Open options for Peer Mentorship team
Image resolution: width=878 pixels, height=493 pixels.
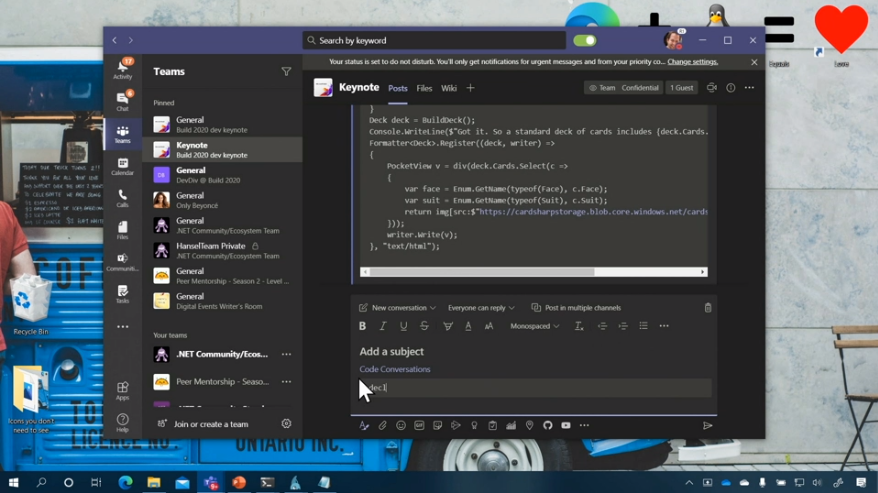coord(286,382)
